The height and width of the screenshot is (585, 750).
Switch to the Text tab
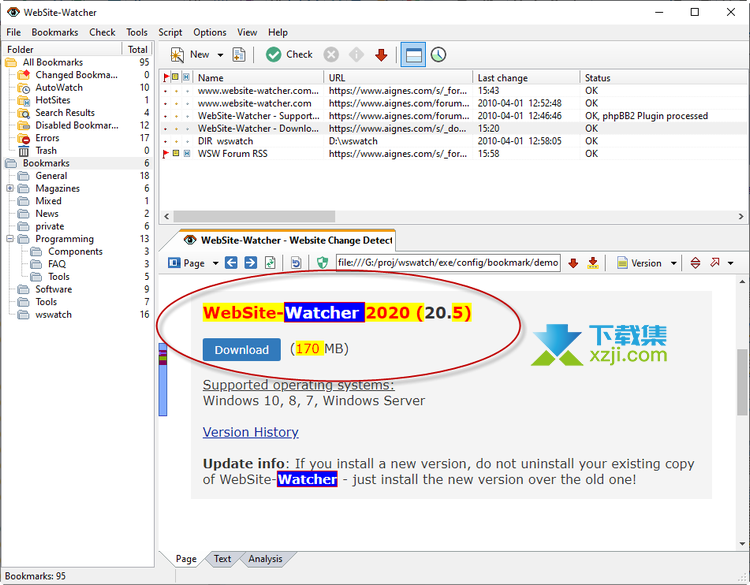222,559
